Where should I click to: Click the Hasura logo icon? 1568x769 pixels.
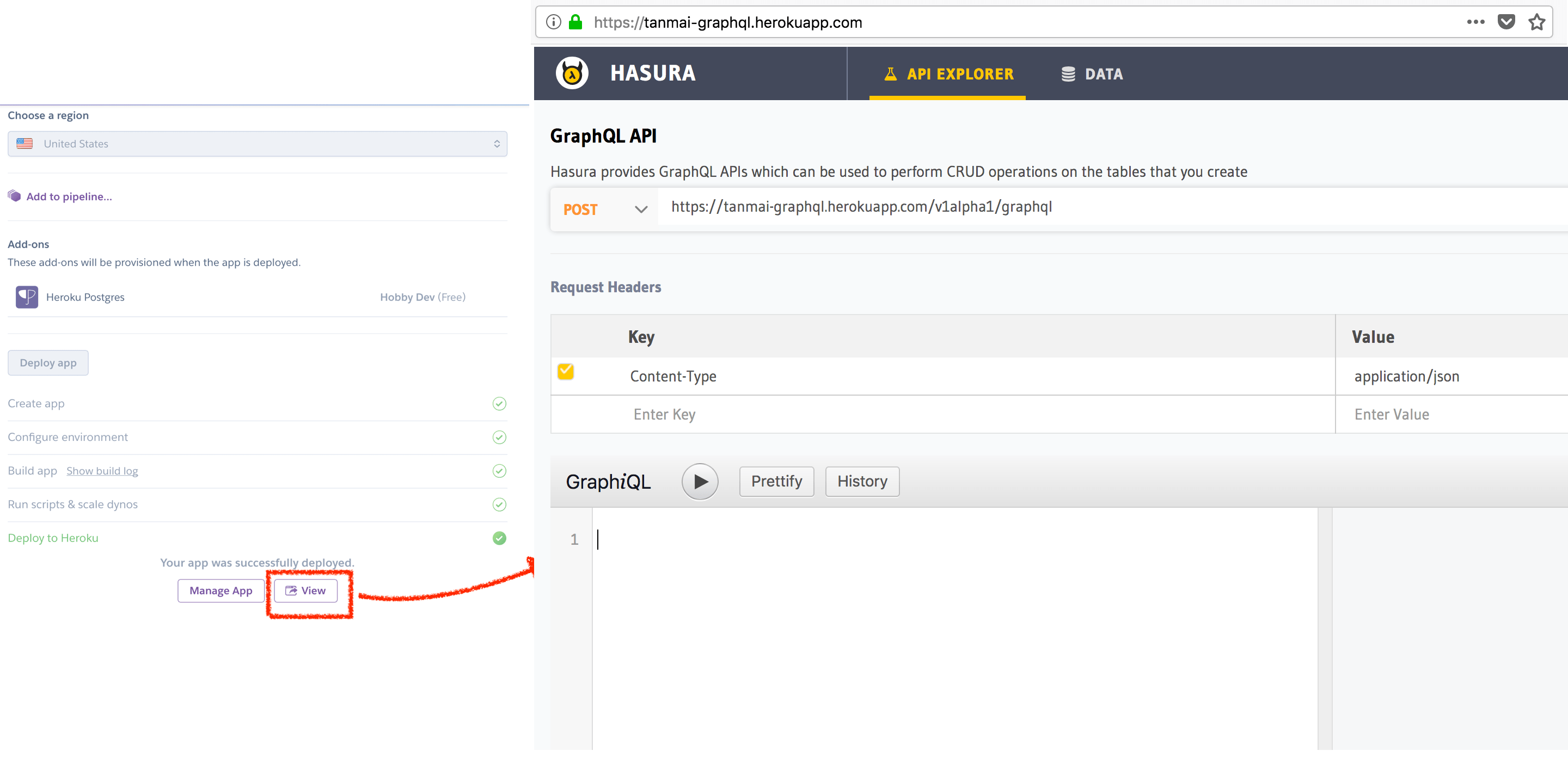572,73
